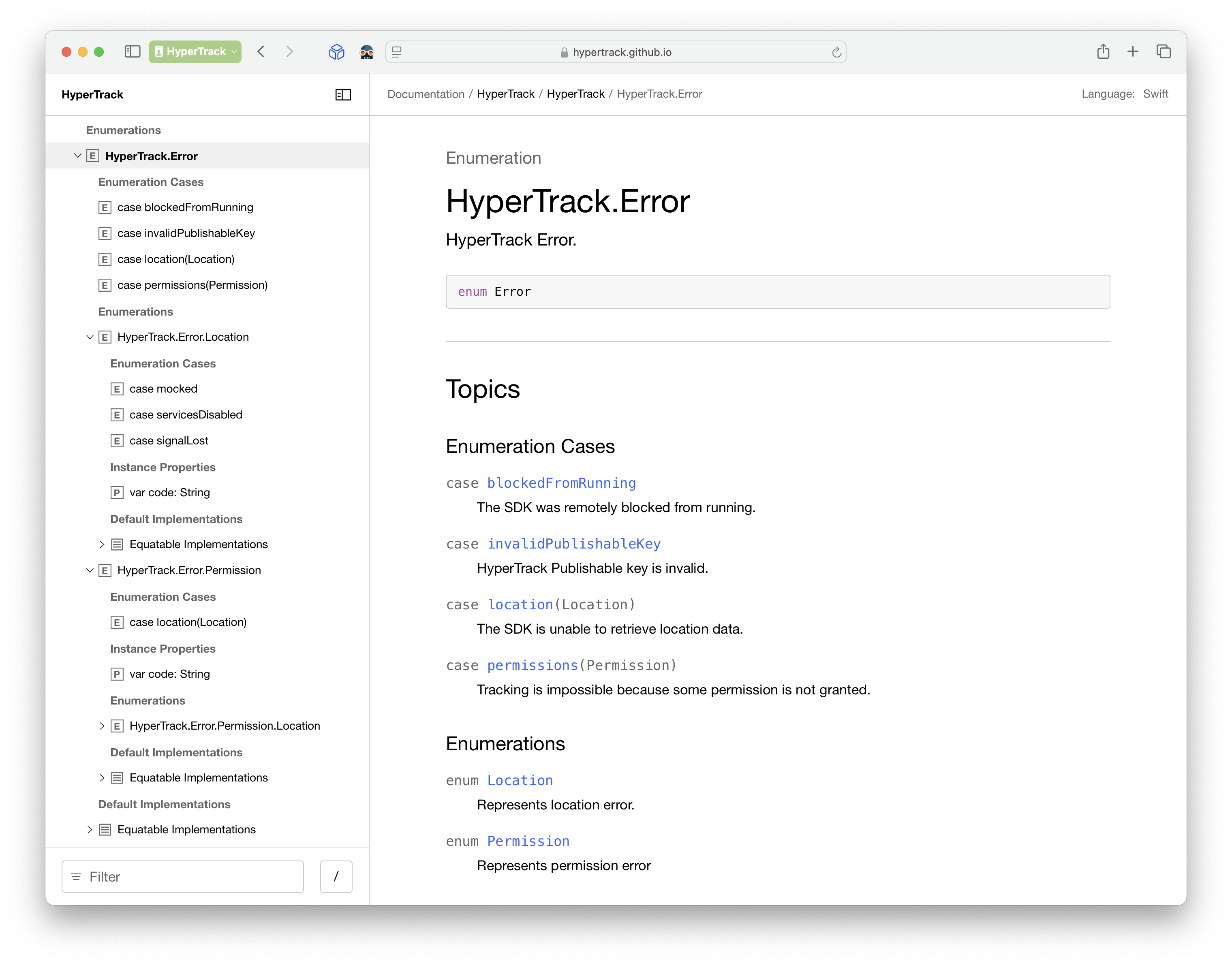Expand the last Equatable Implementations node
Viewport: 1232px width, 965px height.
90,829
